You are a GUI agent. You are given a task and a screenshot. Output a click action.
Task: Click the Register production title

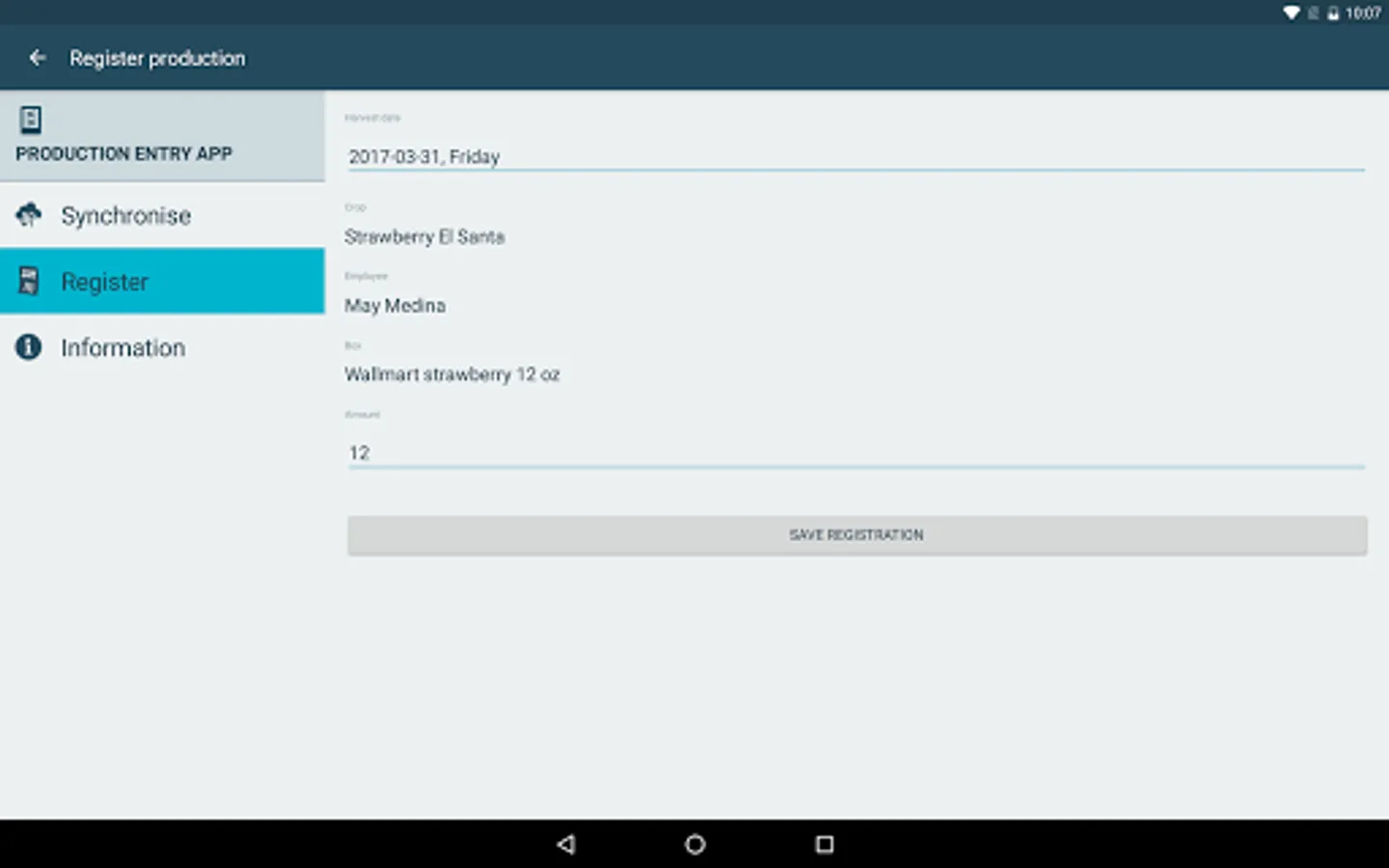click(157, 59)
